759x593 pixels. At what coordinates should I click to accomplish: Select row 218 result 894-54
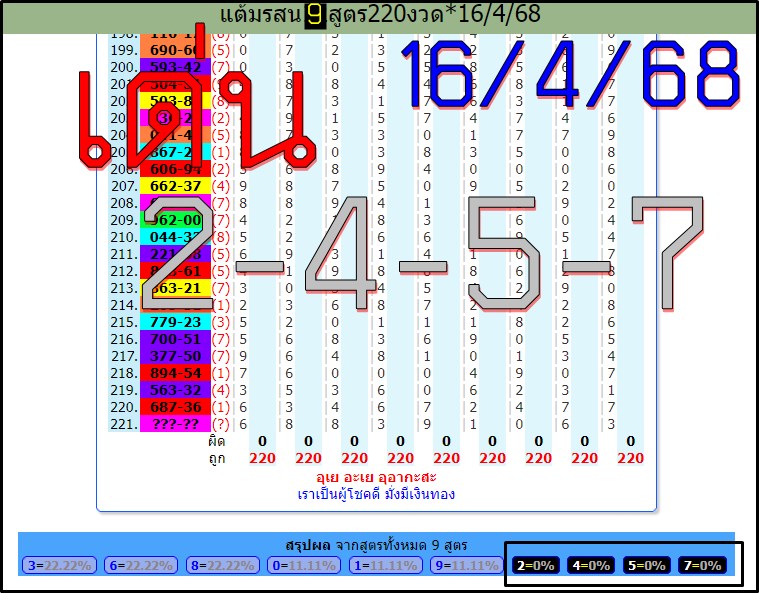[x=174, y=373]
